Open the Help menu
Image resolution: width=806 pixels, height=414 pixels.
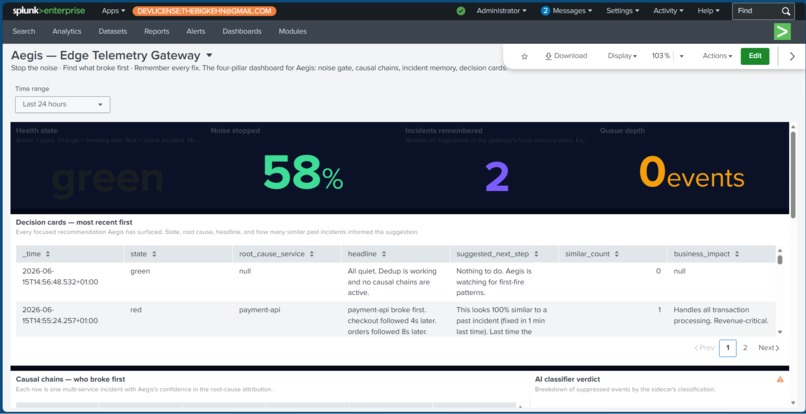(708, 11)
